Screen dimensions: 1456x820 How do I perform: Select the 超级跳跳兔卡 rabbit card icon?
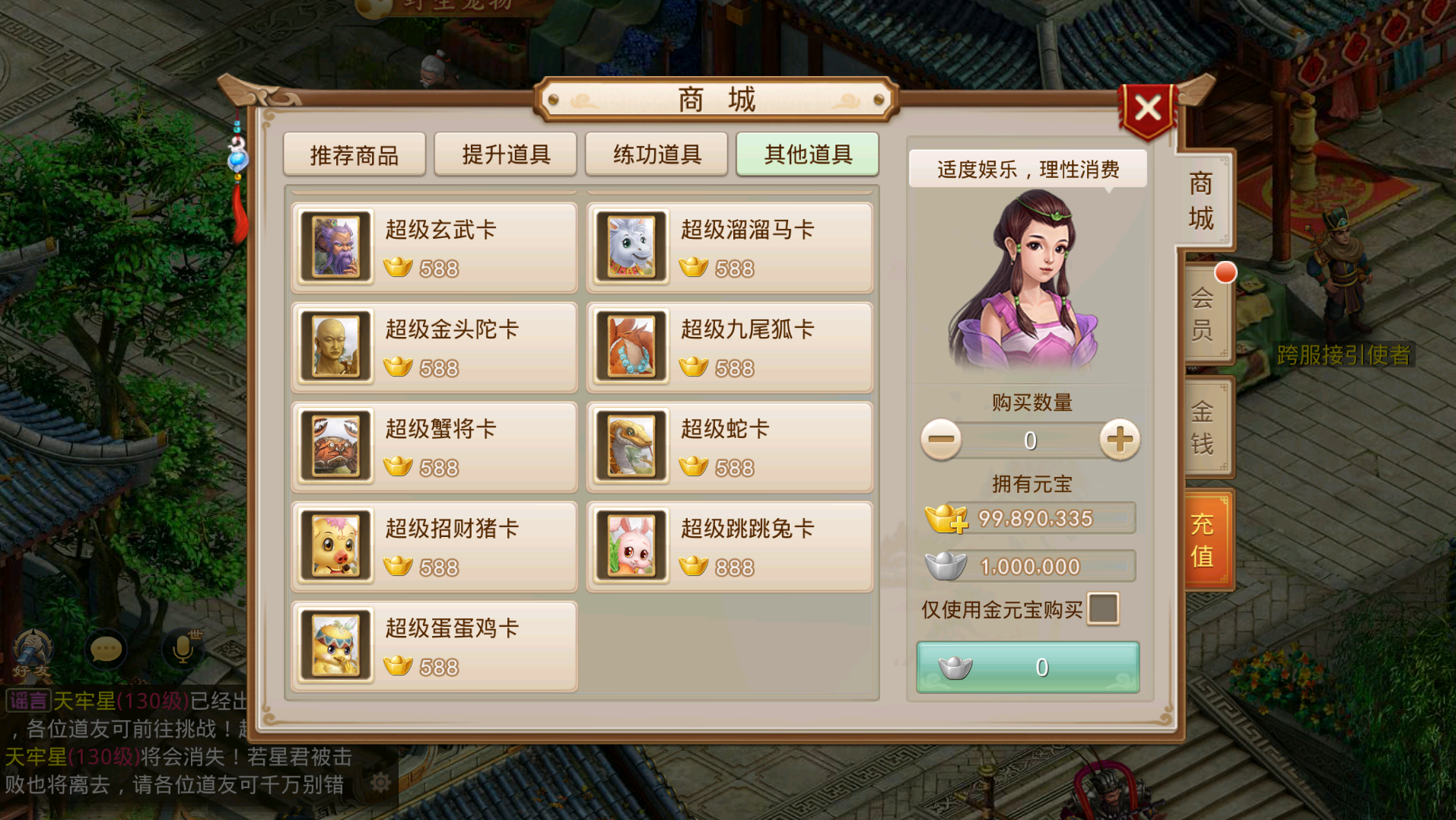click(x=631, y=546)
